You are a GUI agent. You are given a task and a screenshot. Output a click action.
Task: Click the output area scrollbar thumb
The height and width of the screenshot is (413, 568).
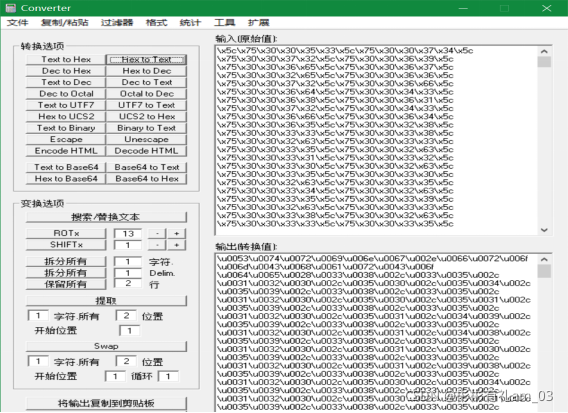point(544,271)
